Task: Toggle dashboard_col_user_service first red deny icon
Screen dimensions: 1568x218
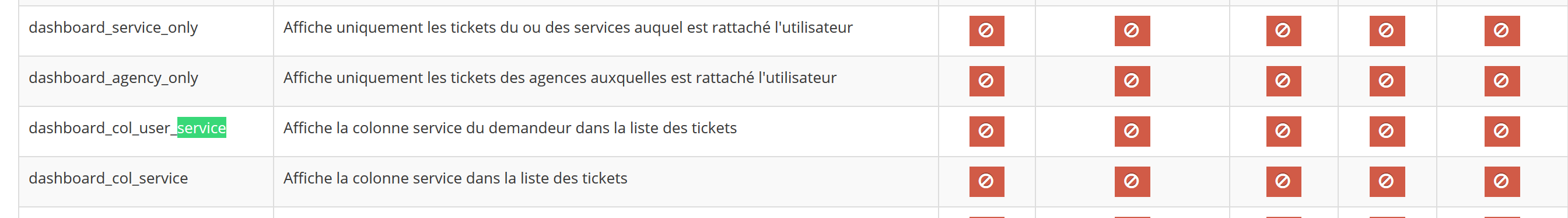Action: 986,132
